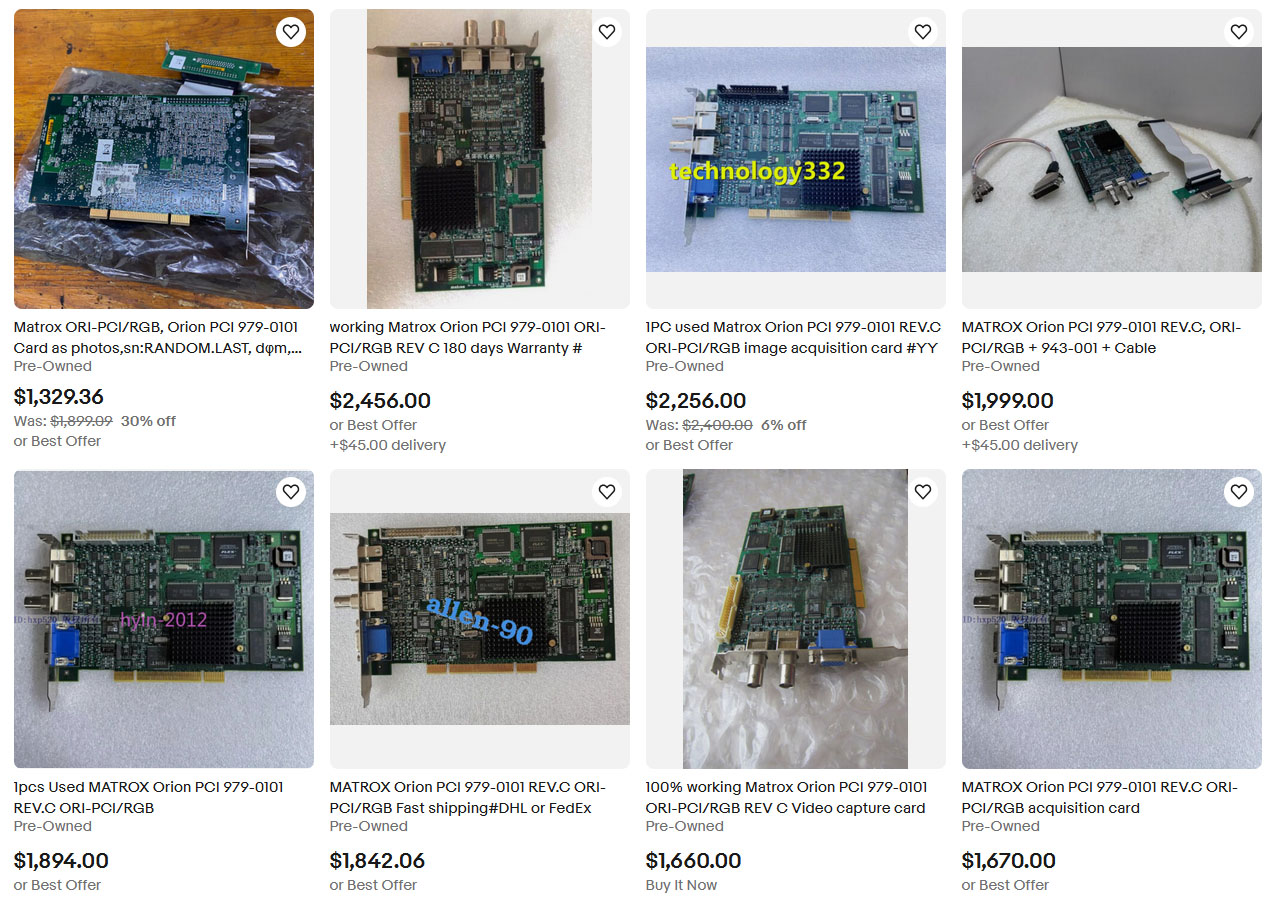Open the 100% working Video capture card title

pyautogui.click(x=787, y=797)
